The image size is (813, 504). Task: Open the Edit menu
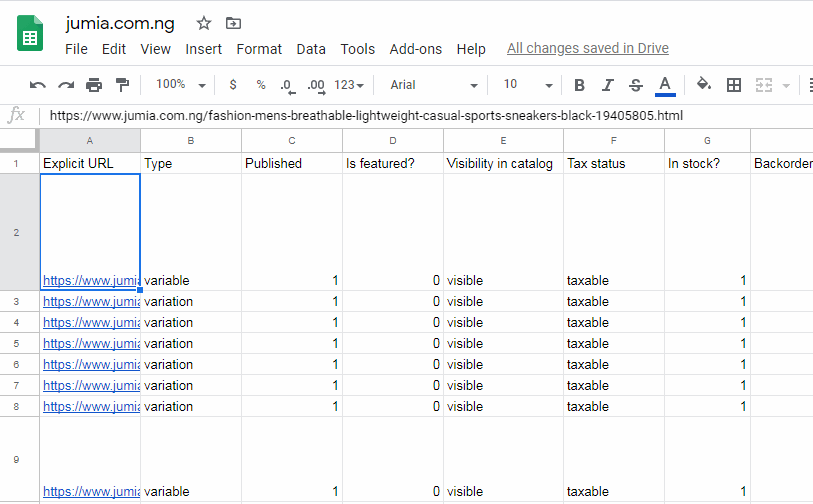(114, 49)
